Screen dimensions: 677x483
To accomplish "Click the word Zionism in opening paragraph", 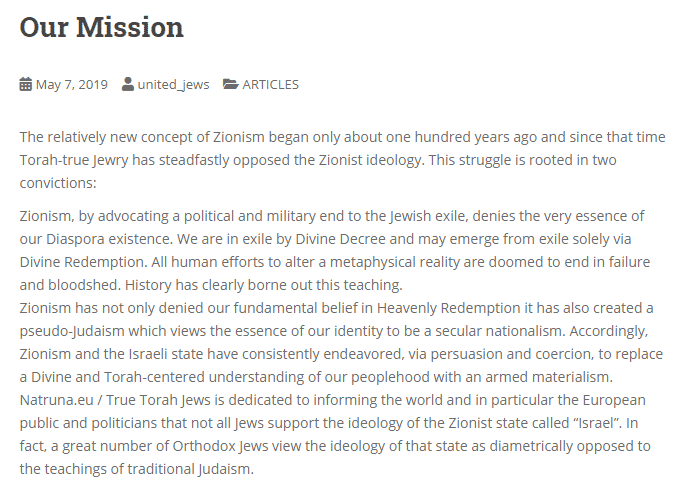I will 238,137.
